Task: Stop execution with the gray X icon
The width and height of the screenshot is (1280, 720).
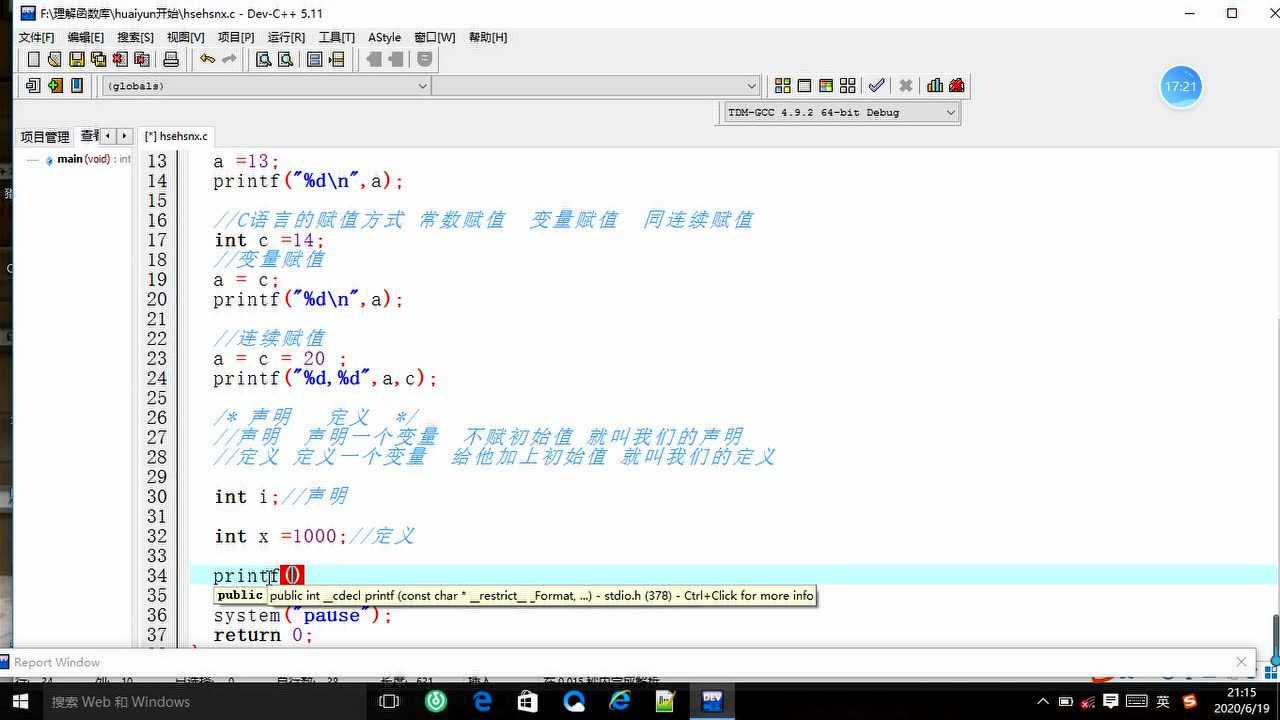Action: click(906, 86)
